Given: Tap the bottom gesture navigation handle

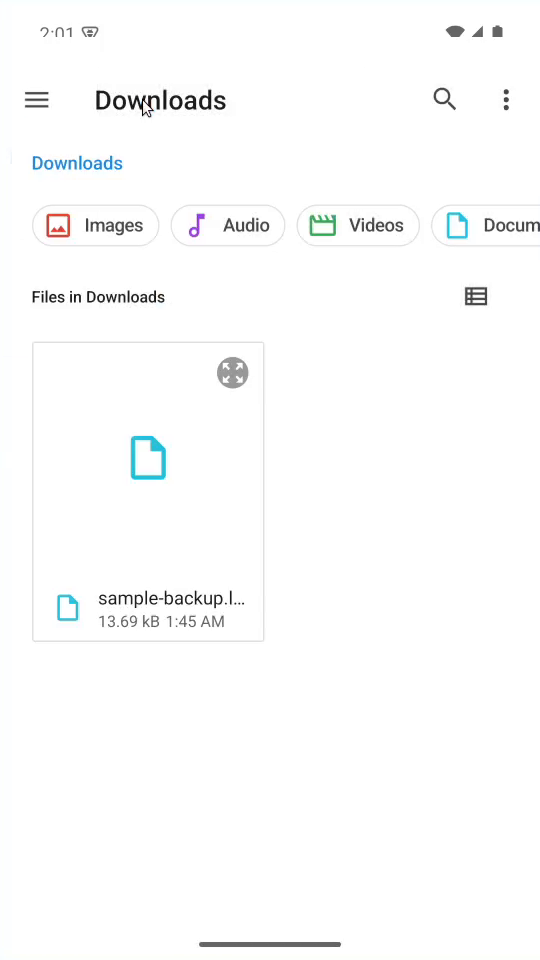Looking at the screenshot, I should pos(270,944).
